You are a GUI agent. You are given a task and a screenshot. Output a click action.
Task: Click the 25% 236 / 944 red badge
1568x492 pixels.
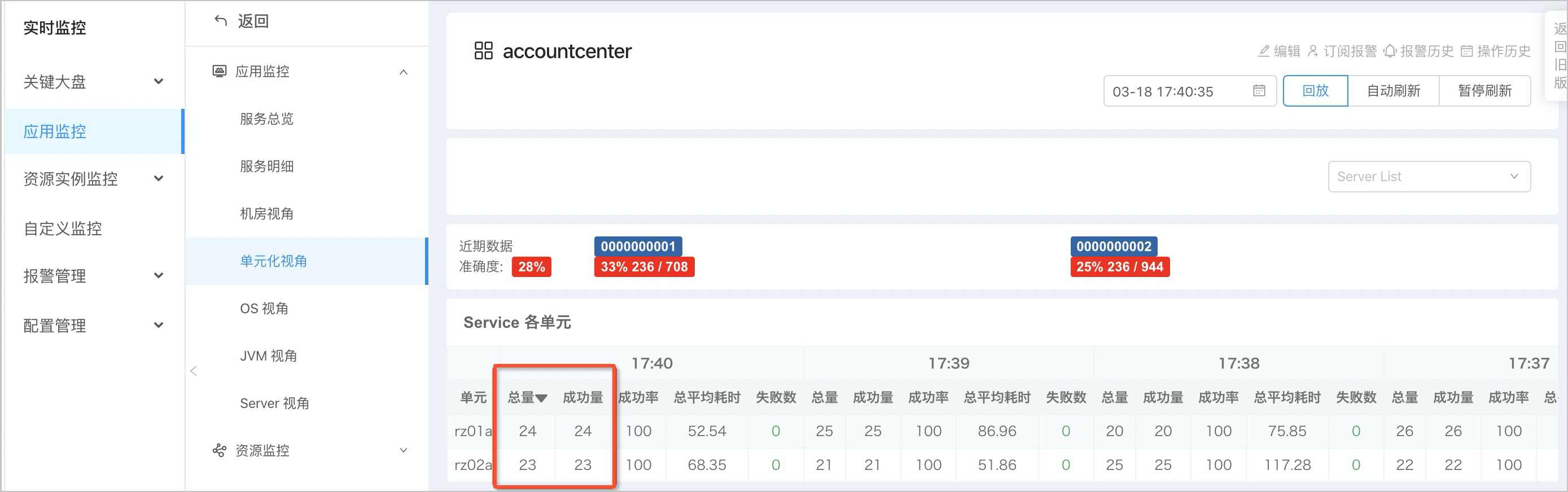tap(1120, 266)
